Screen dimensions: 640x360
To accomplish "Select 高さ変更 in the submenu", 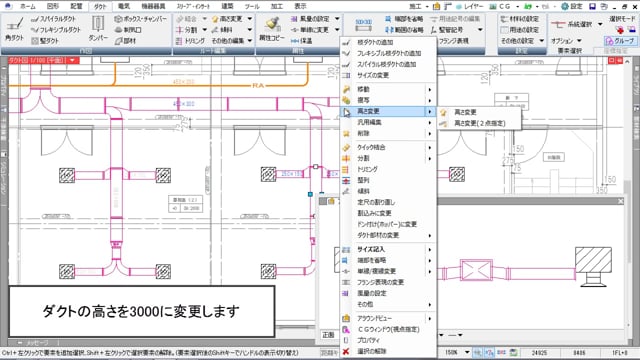I will pos(479,112).
